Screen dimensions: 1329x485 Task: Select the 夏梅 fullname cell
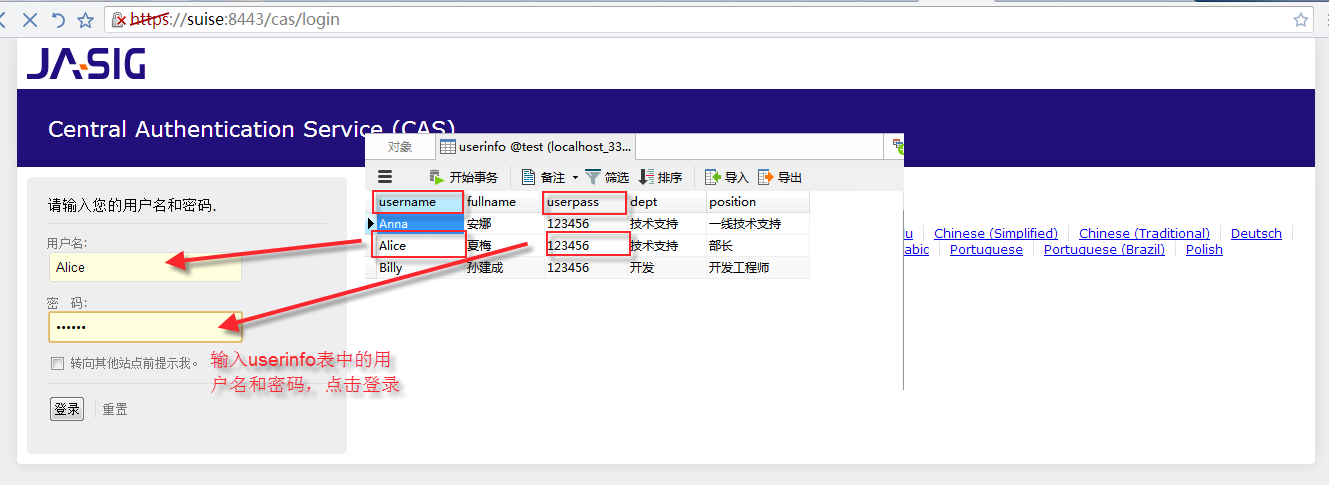(504, 245)
